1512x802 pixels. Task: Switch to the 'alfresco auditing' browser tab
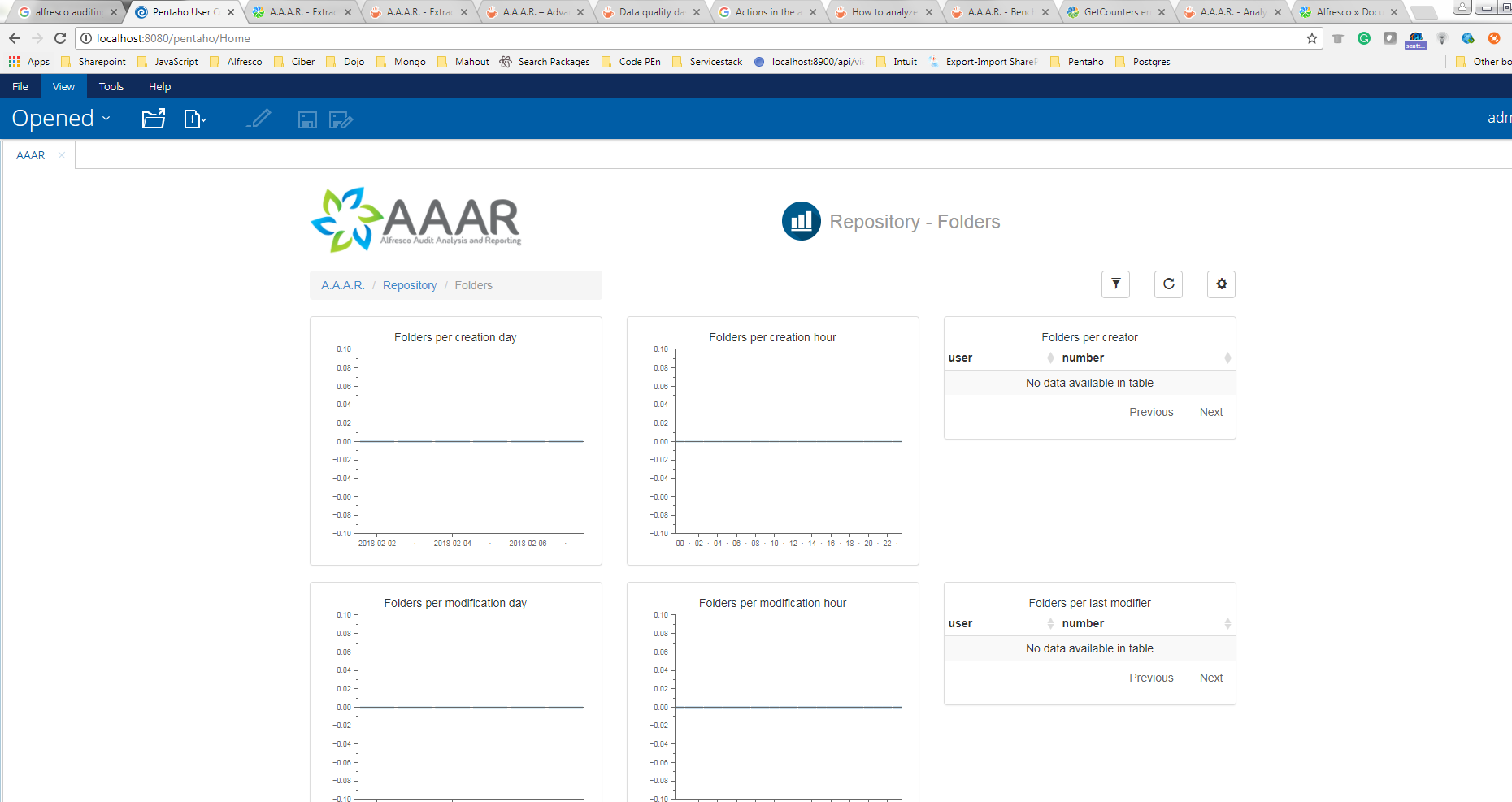coord(68,12)
